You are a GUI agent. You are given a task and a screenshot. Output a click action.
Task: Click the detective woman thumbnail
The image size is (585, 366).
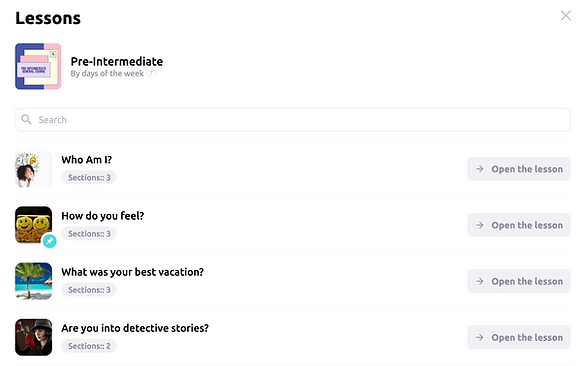[34, 337]
